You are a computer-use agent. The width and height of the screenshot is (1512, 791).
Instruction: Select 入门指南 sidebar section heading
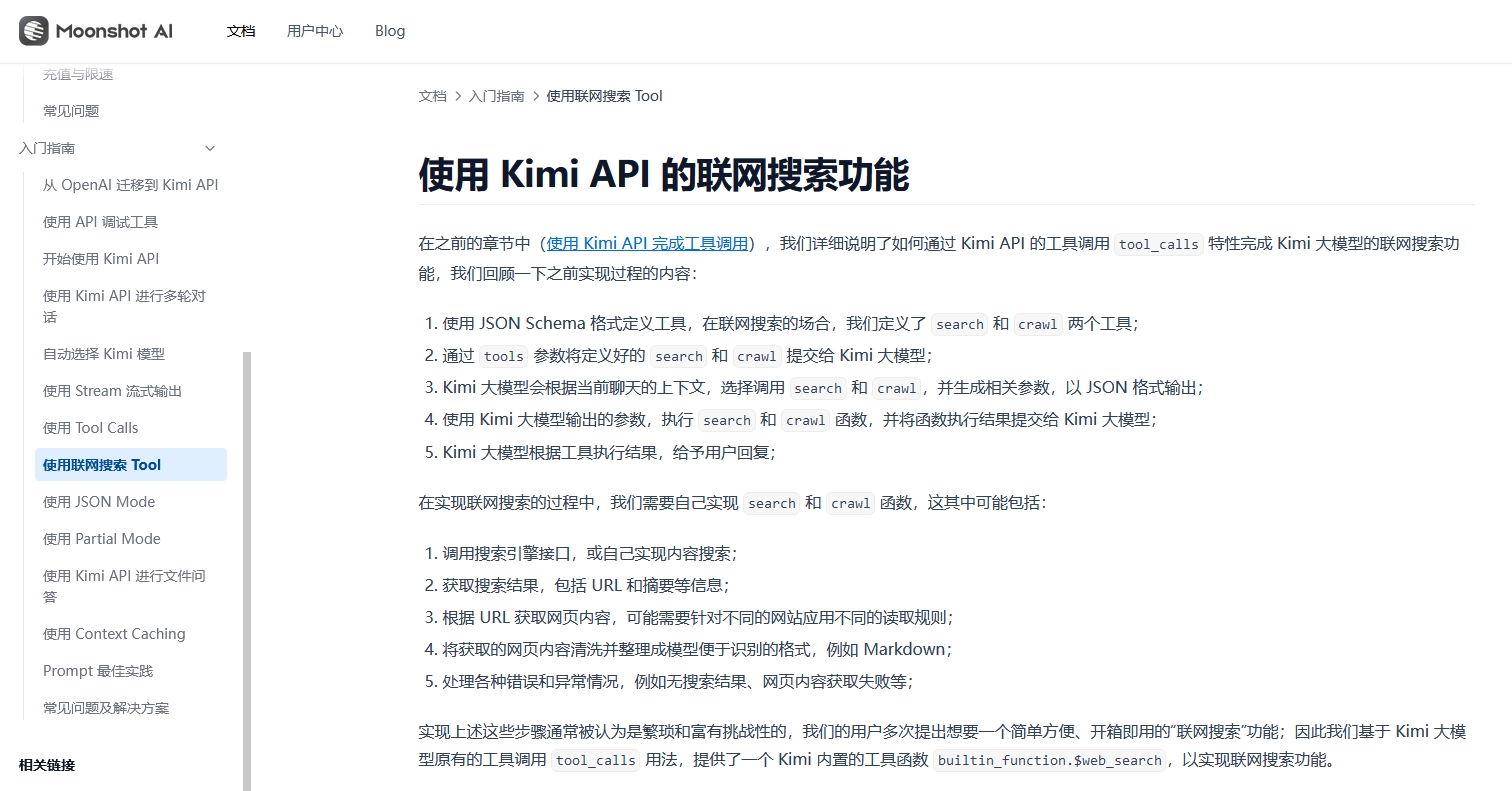pos(47,148)
